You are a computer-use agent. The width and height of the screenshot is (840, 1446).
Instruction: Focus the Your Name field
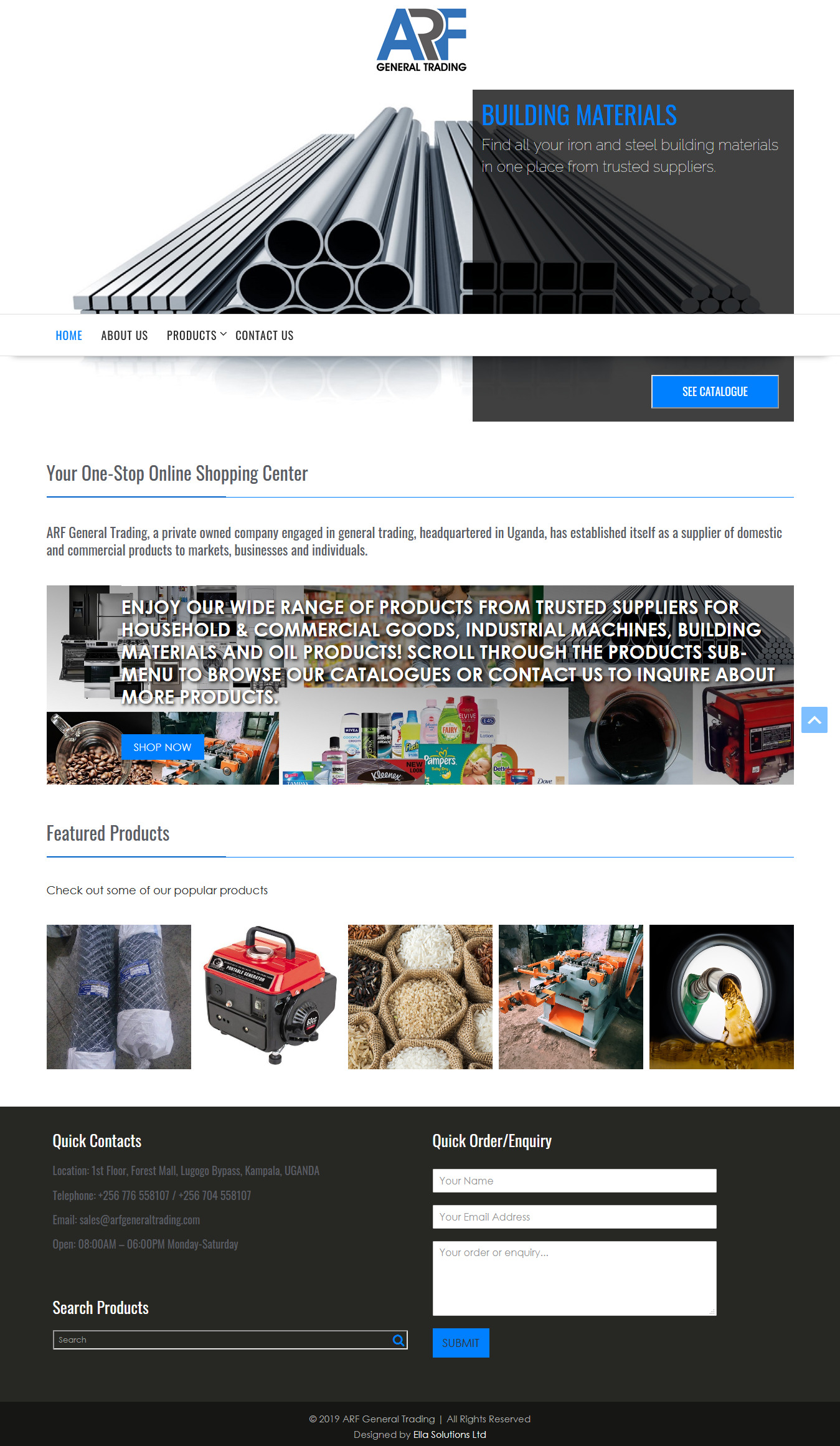575,1181
